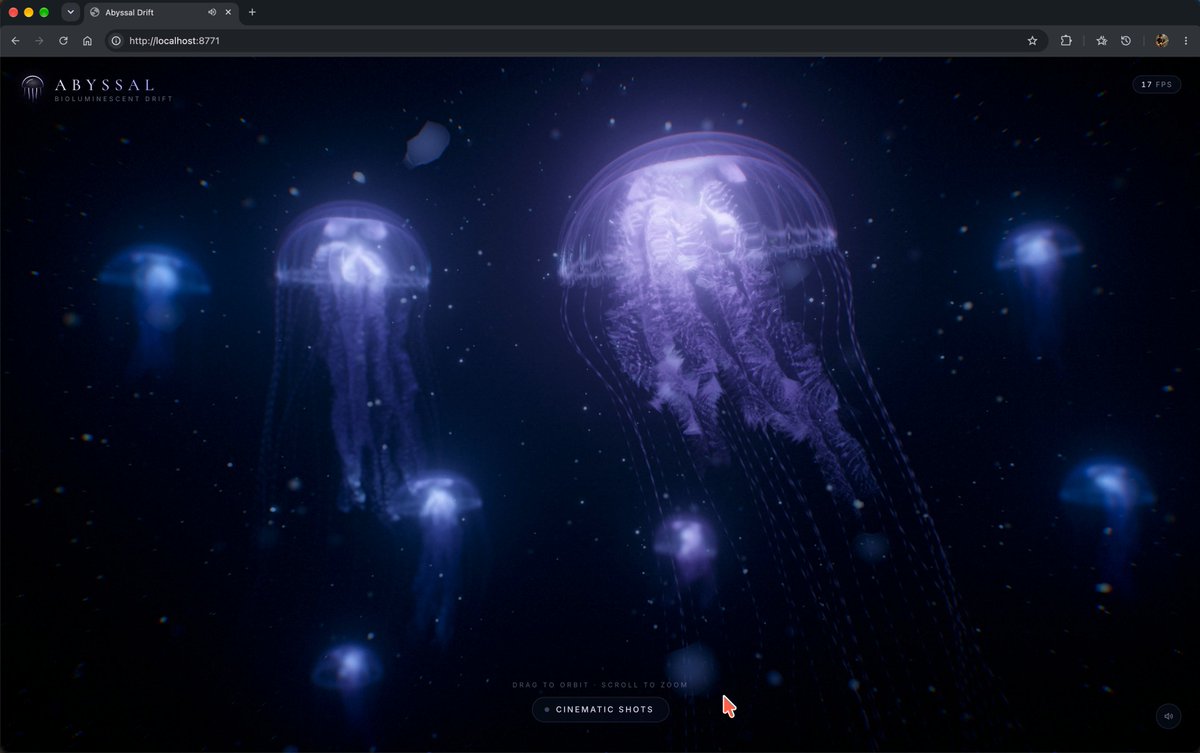Screen dimensions: 1200x753
Task: Open the browser extensions menu
Action: 1066,41
